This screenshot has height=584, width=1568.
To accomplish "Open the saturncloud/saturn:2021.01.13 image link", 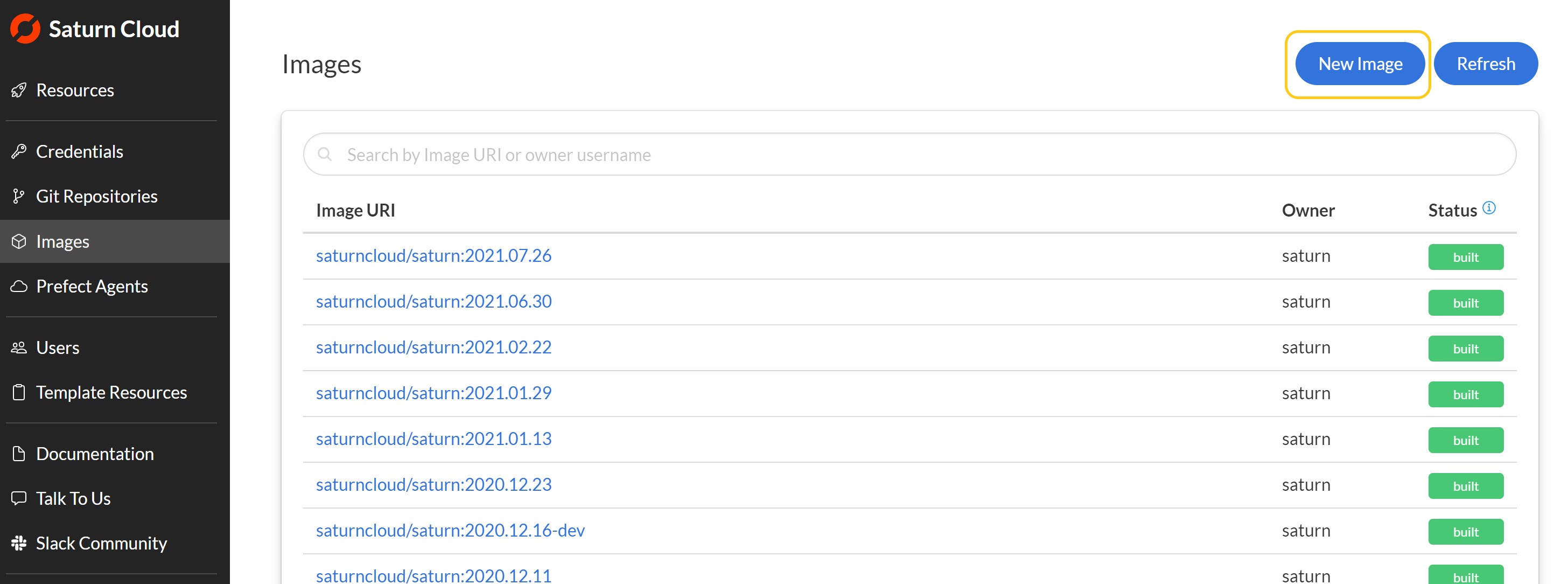I will coord(433,439).
